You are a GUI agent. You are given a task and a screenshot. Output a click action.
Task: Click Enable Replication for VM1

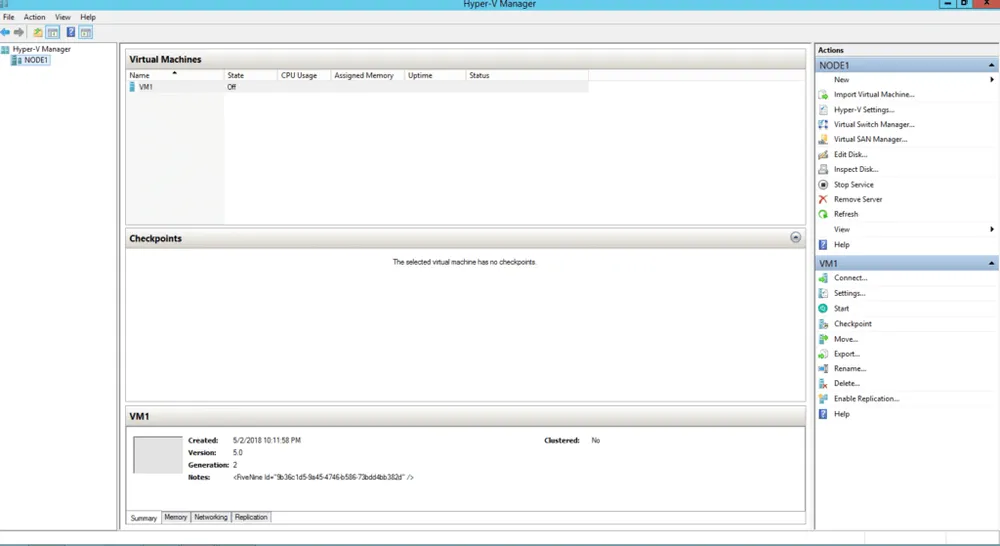coord(866,399)
